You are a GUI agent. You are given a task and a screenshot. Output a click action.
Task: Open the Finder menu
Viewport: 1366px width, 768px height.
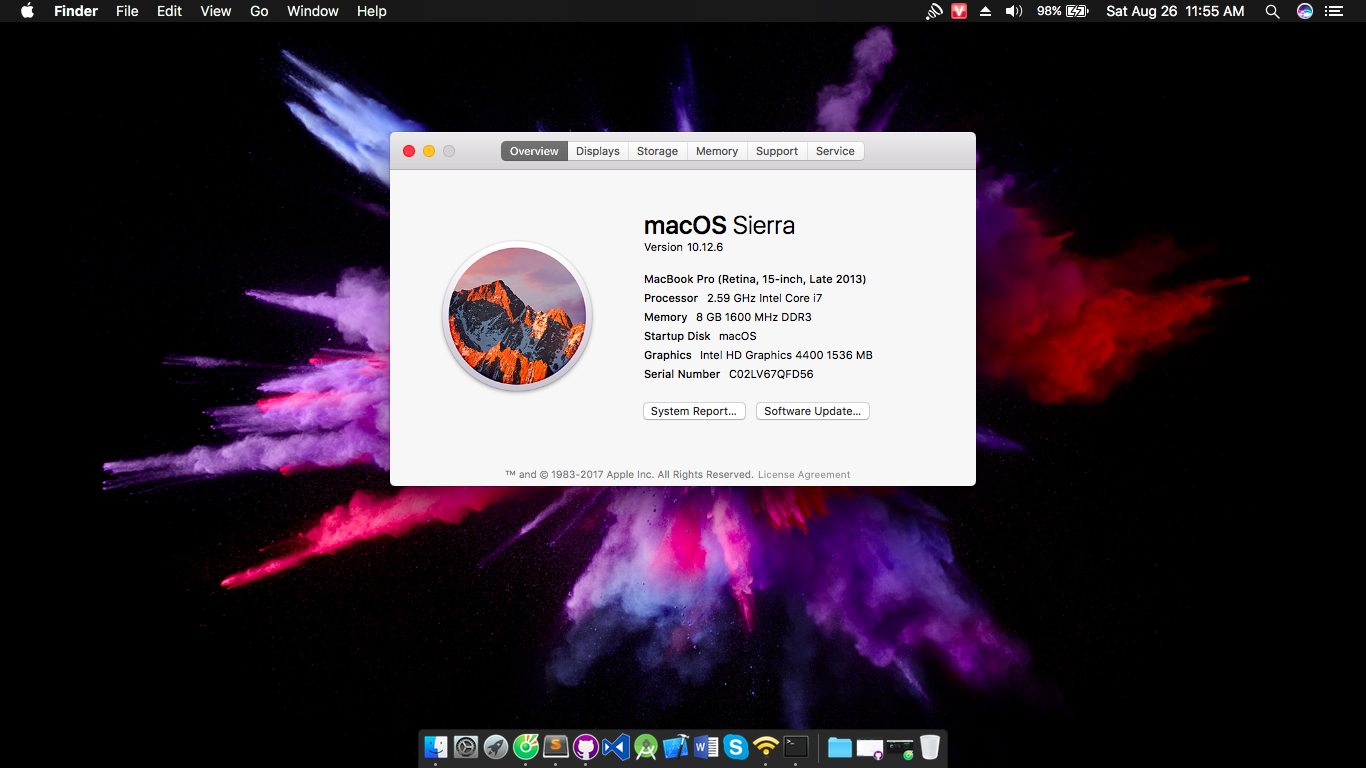pos(76,11)
